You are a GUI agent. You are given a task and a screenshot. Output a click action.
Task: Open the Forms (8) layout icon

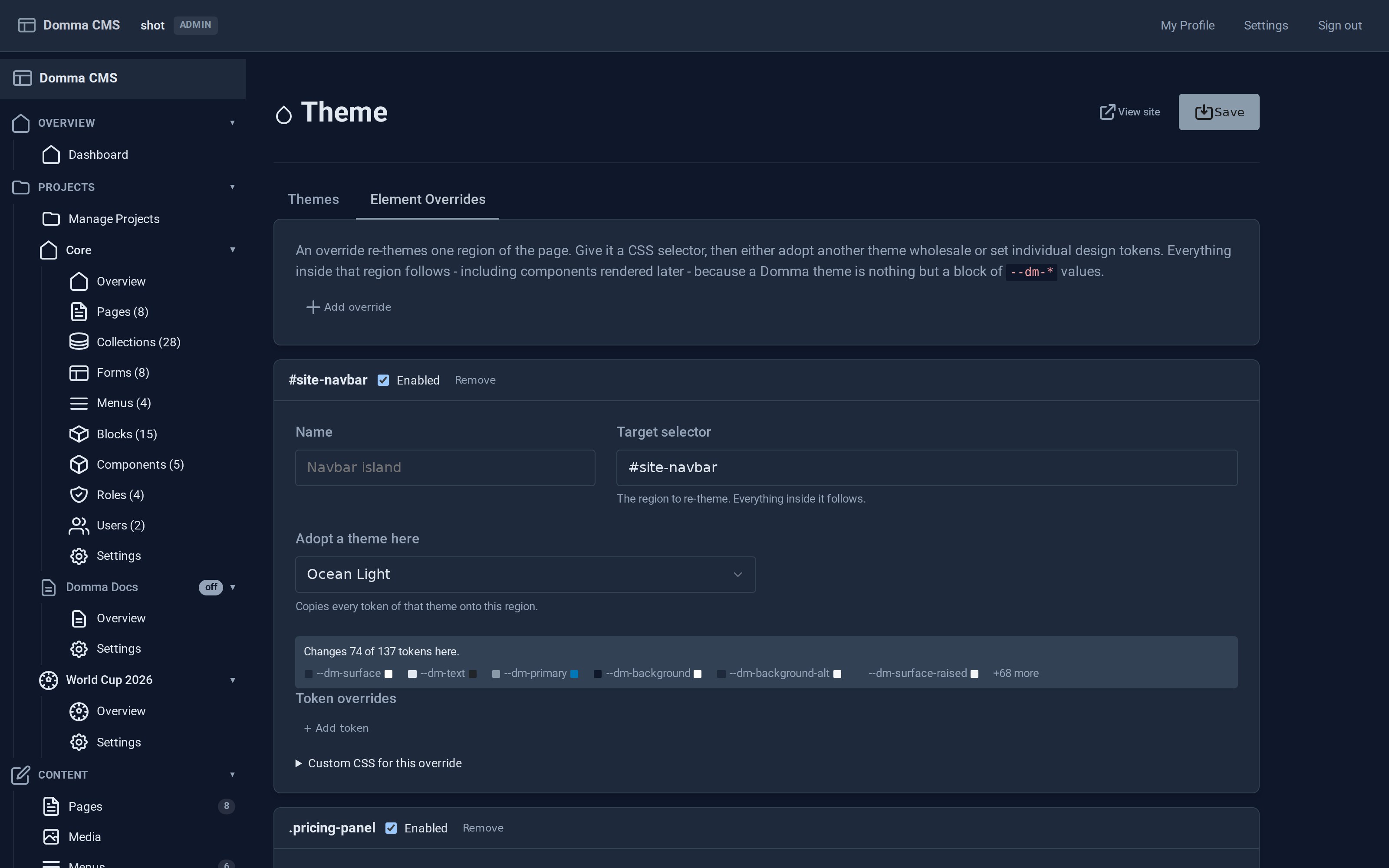(x=79, y=372)
